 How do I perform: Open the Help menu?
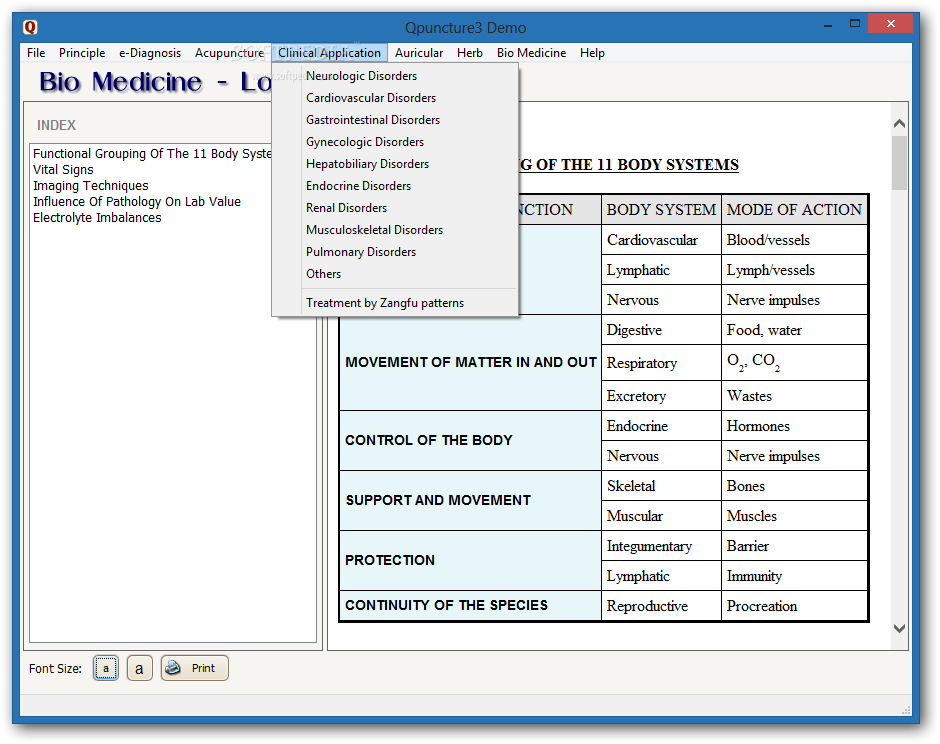click(x=592, y=53)
